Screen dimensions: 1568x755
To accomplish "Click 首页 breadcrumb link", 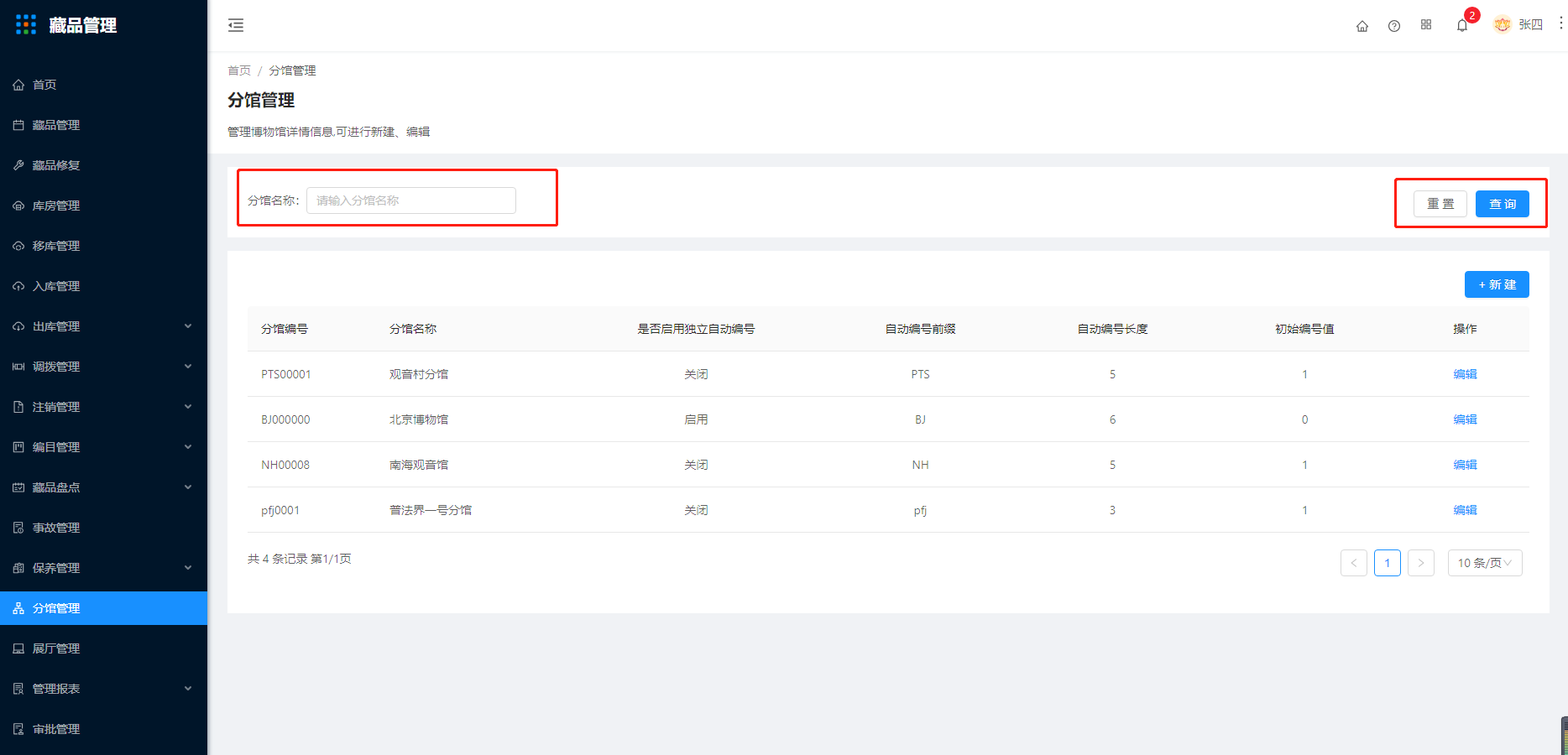I will (239, 70).
